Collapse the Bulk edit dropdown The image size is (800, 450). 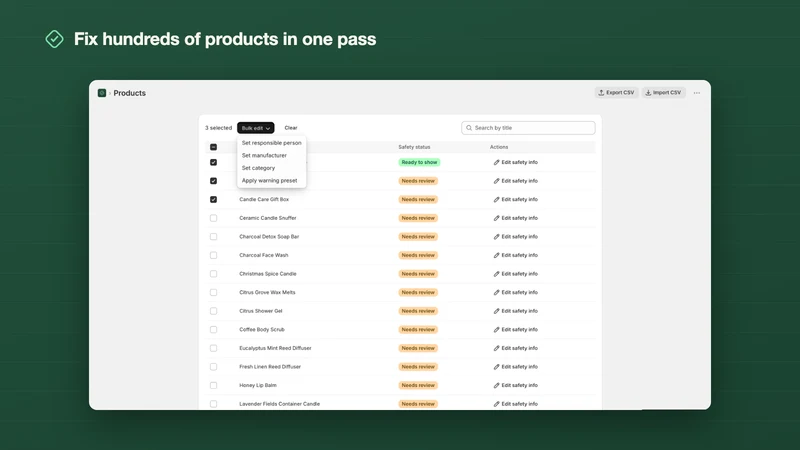coord(256,128)
